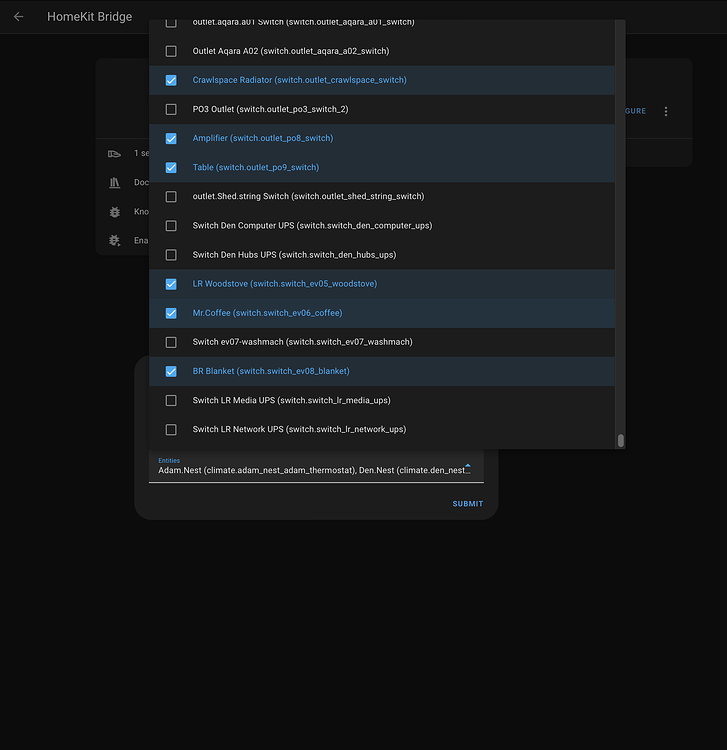Select Switch LR Network UPS entry
This screenshot has width=727, height=750.
click(382, 430)
